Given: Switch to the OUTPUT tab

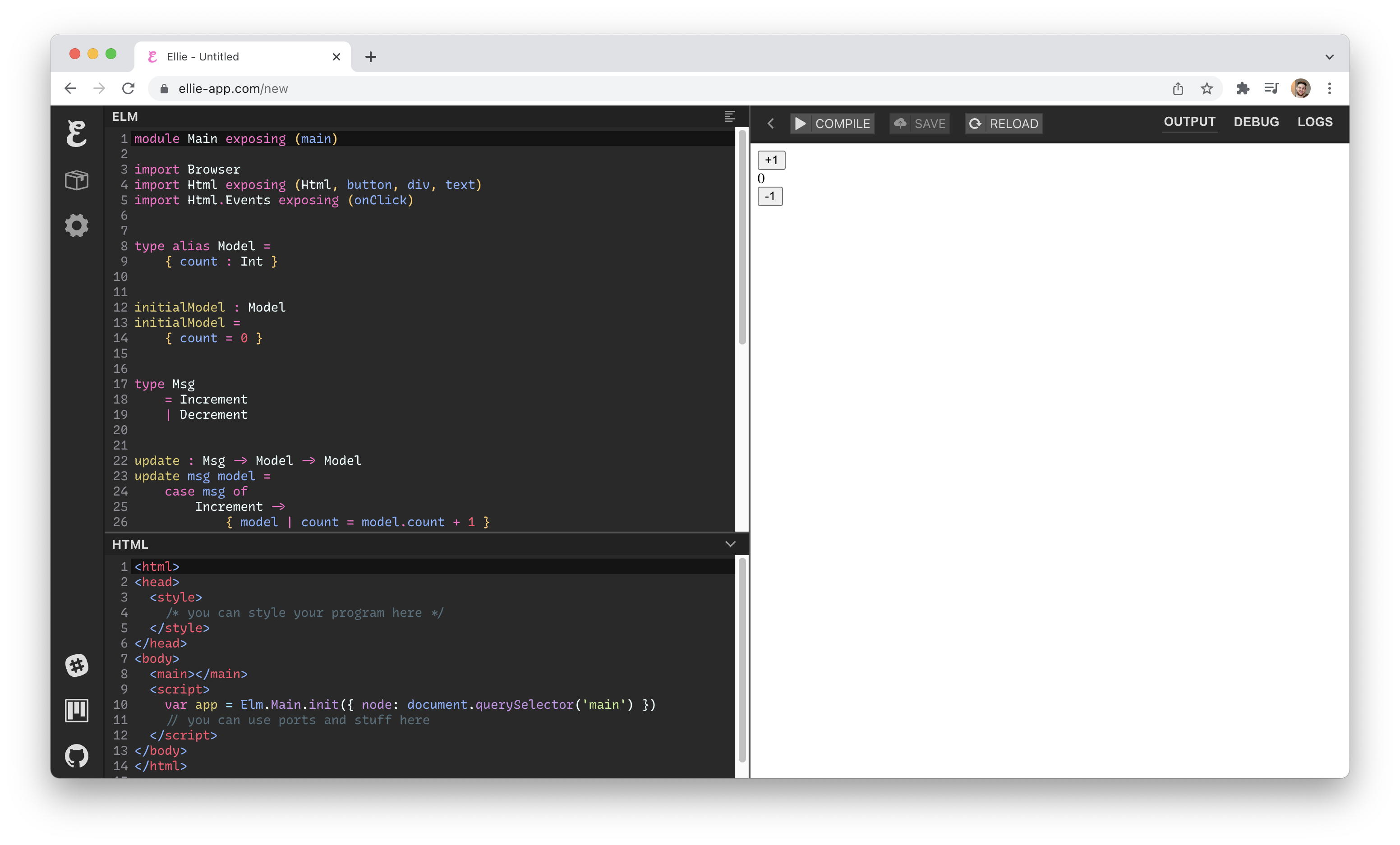Looking at the screenshot, I should coord(1189,122).
